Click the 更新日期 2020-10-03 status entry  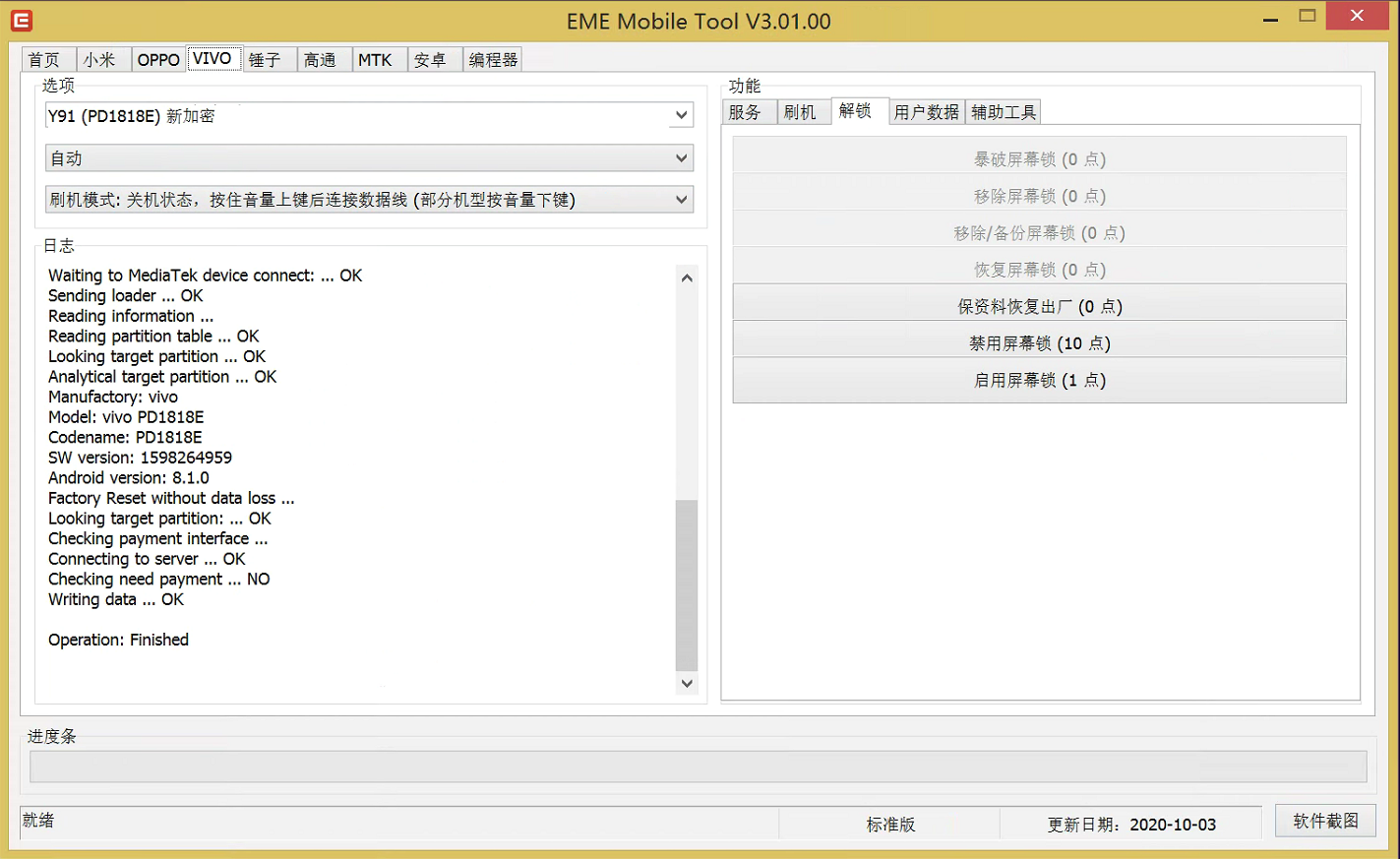coord(1131,825)
